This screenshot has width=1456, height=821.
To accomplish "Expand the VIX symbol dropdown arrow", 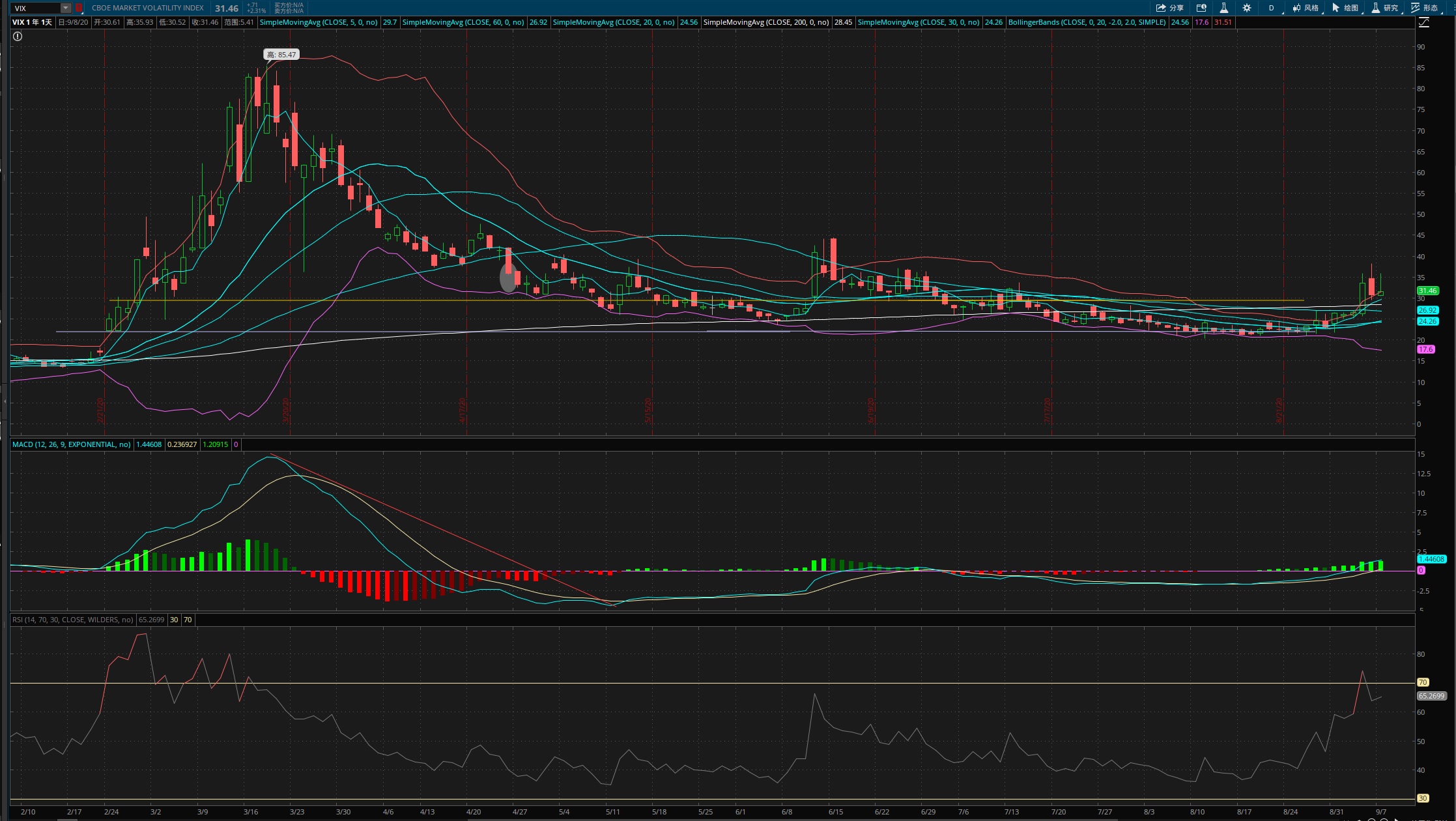I will [66, 8].
